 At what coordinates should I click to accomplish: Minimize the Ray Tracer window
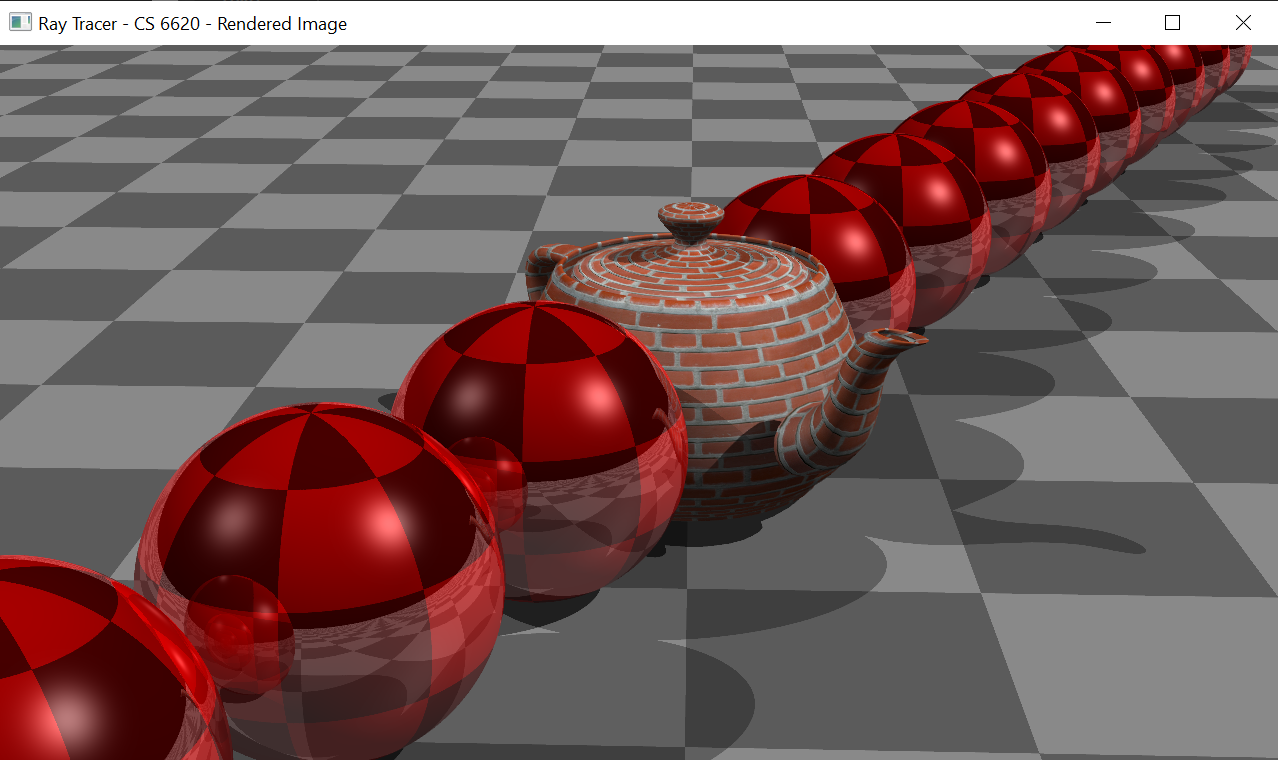[1103, 22]
